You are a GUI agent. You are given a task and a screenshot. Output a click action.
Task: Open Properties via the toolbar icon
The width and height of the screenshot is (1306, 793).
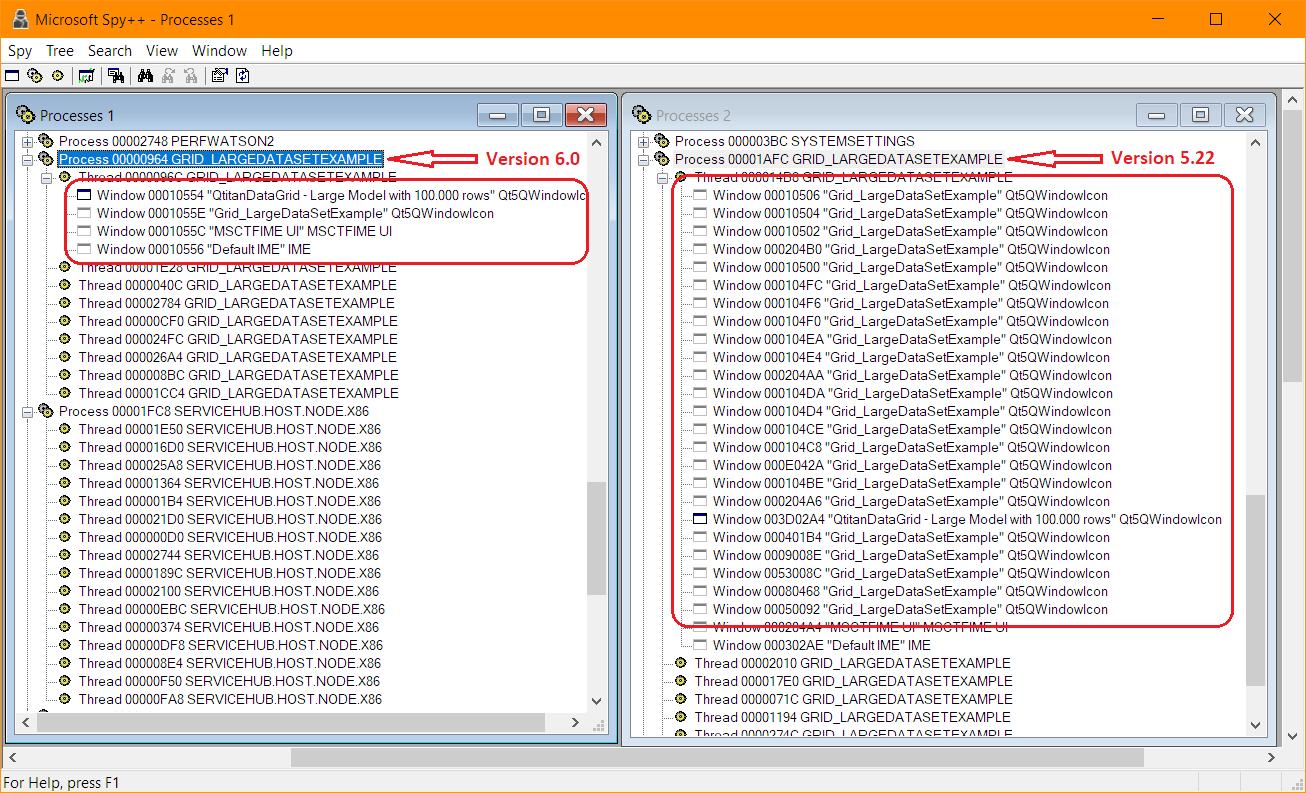(219, 75)
